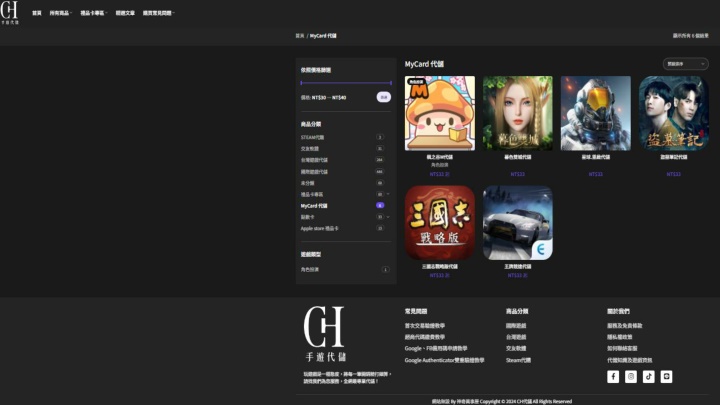Open the TikTok icon in the footer
The width and height of the screenshot is (720, 405).
coord(648,377)
